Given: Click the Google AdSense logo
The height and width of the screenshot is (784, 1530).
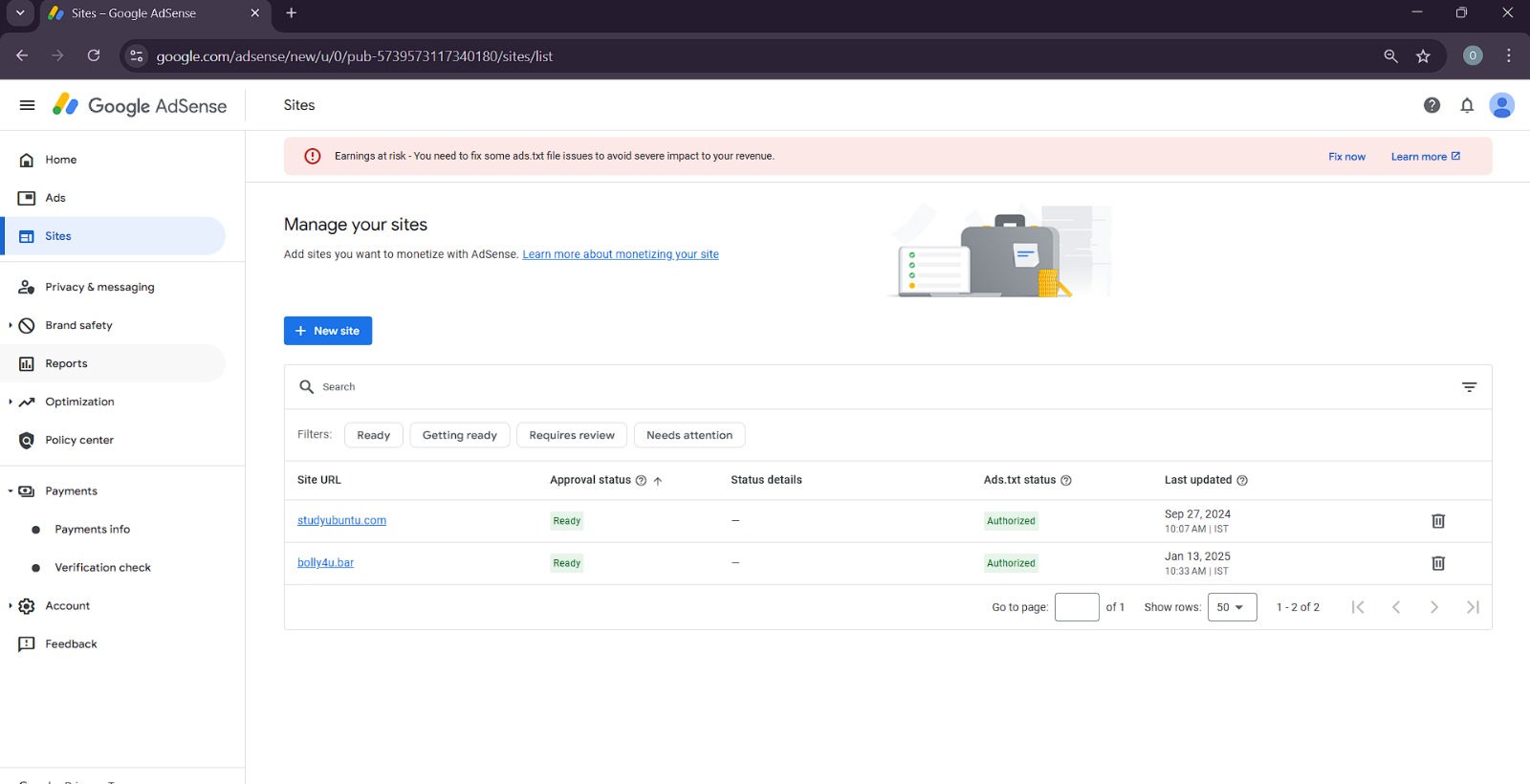Looking at the screenshot, I should pos(140,105).
